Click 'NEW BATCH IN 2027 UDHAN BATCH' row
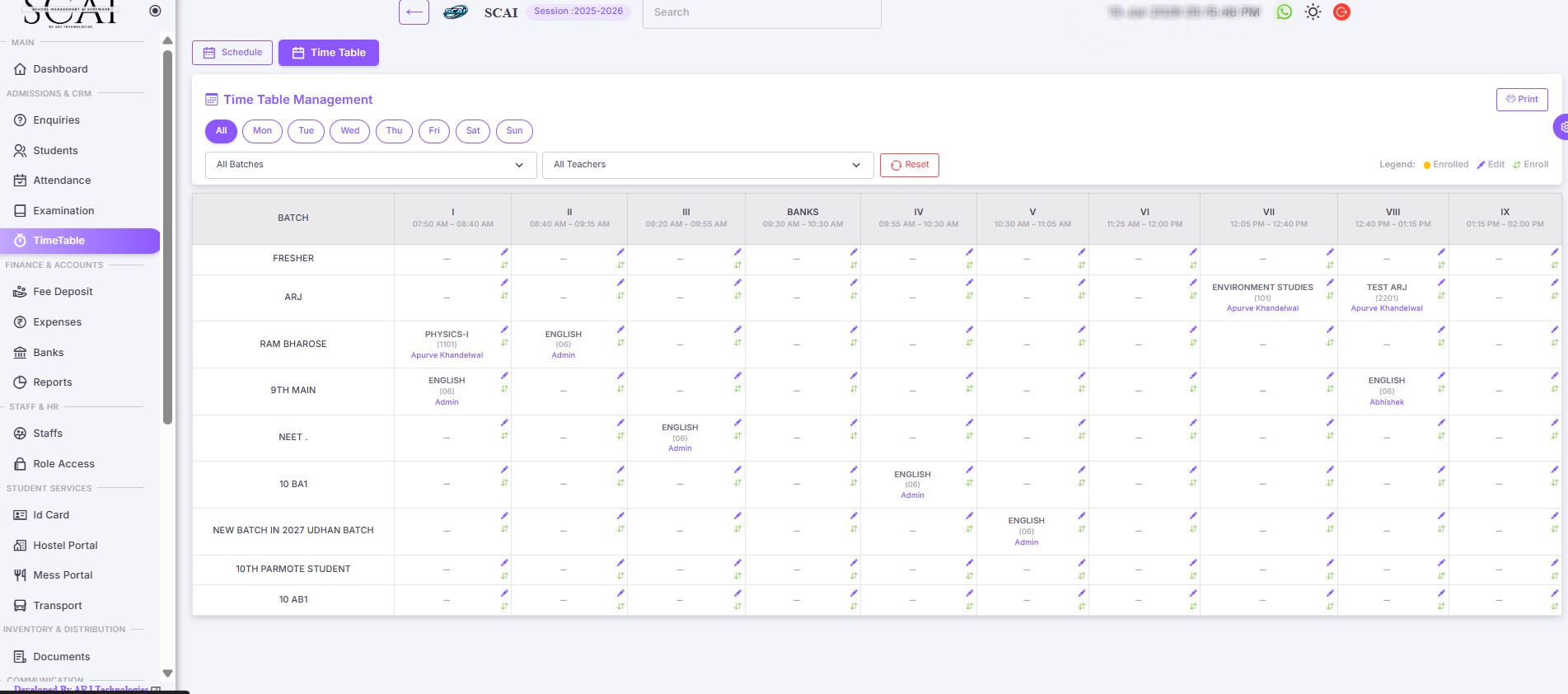Screen dimensions: 1568x694 click(x=293, y=531)
